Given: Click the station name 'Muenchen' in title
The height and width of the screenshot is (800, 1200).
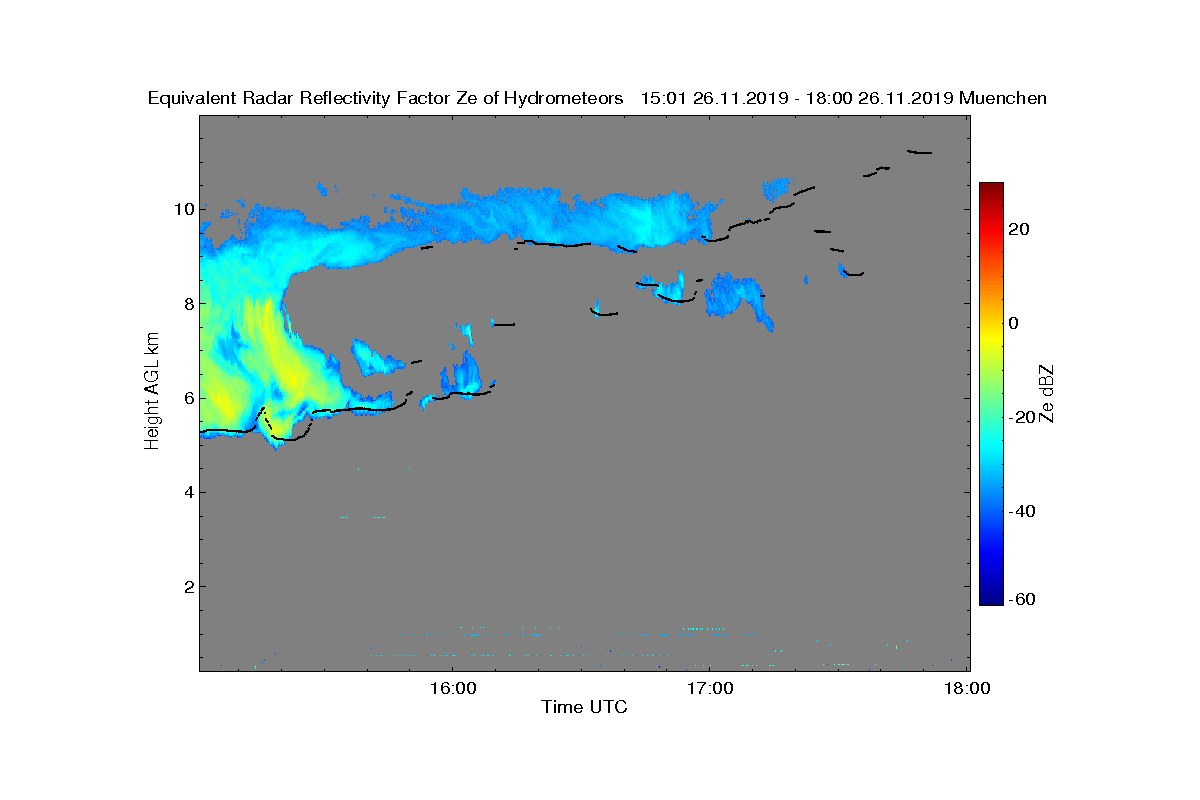Looking at the screenshot, I should pos(1003,98).
